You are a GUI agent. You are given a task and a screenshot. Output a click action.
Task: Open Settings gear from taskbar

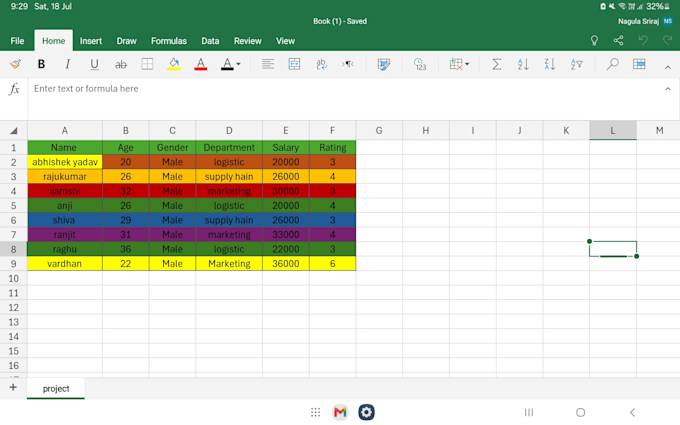pos(366,412)
